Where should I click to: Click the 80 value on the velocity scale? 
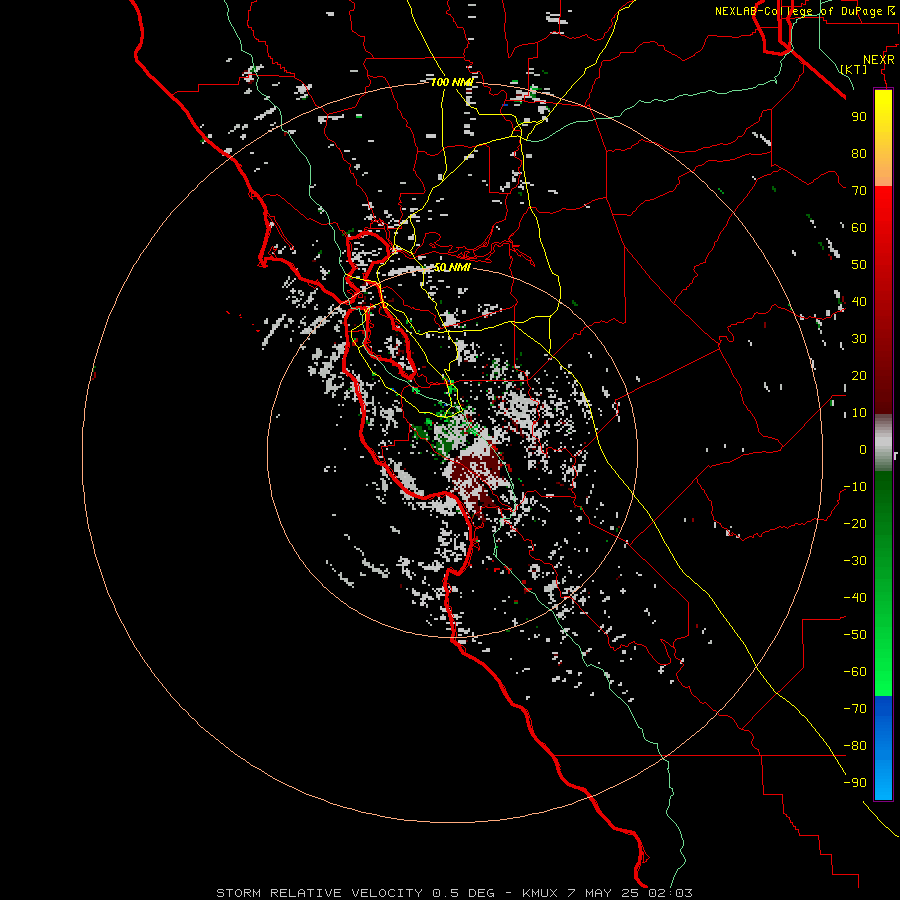(x=859, y=154)
